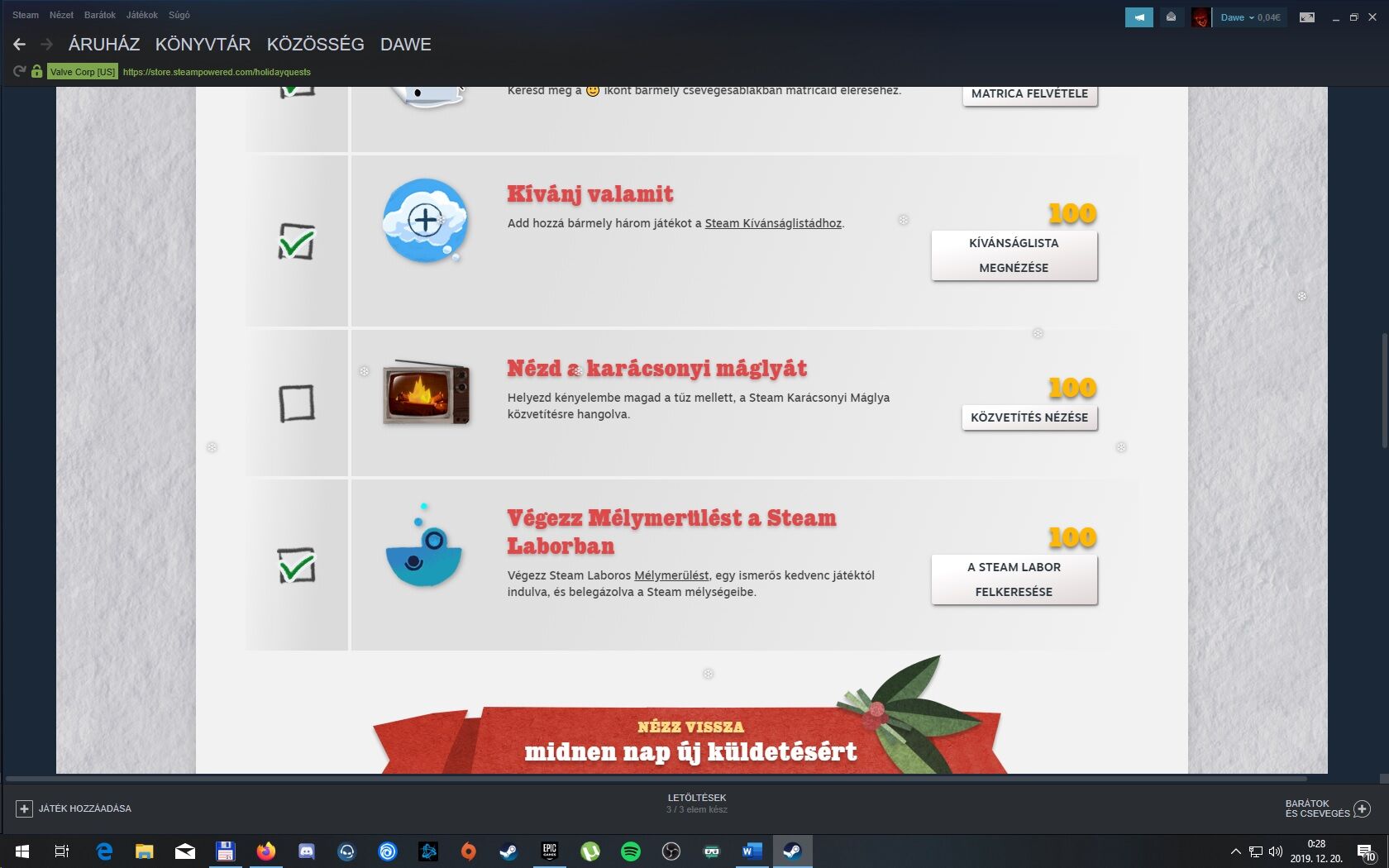The width and height of the screenshot is (1389, 868).
Task: Open friends chat plus icon
Action: point(1362,808)
